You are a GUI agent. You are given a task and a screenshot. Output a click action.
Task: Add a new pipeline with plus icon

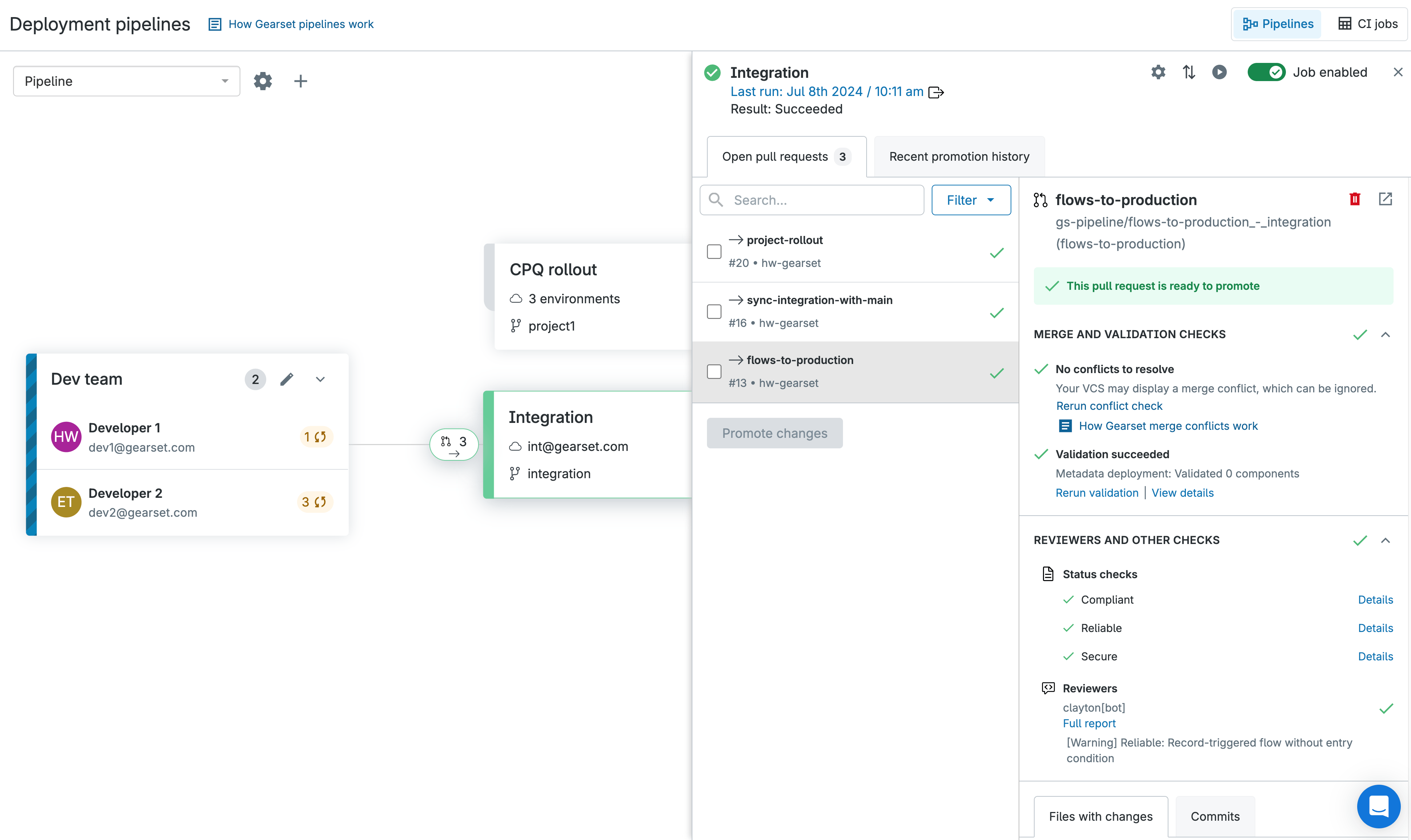click(x=300, y=81)
